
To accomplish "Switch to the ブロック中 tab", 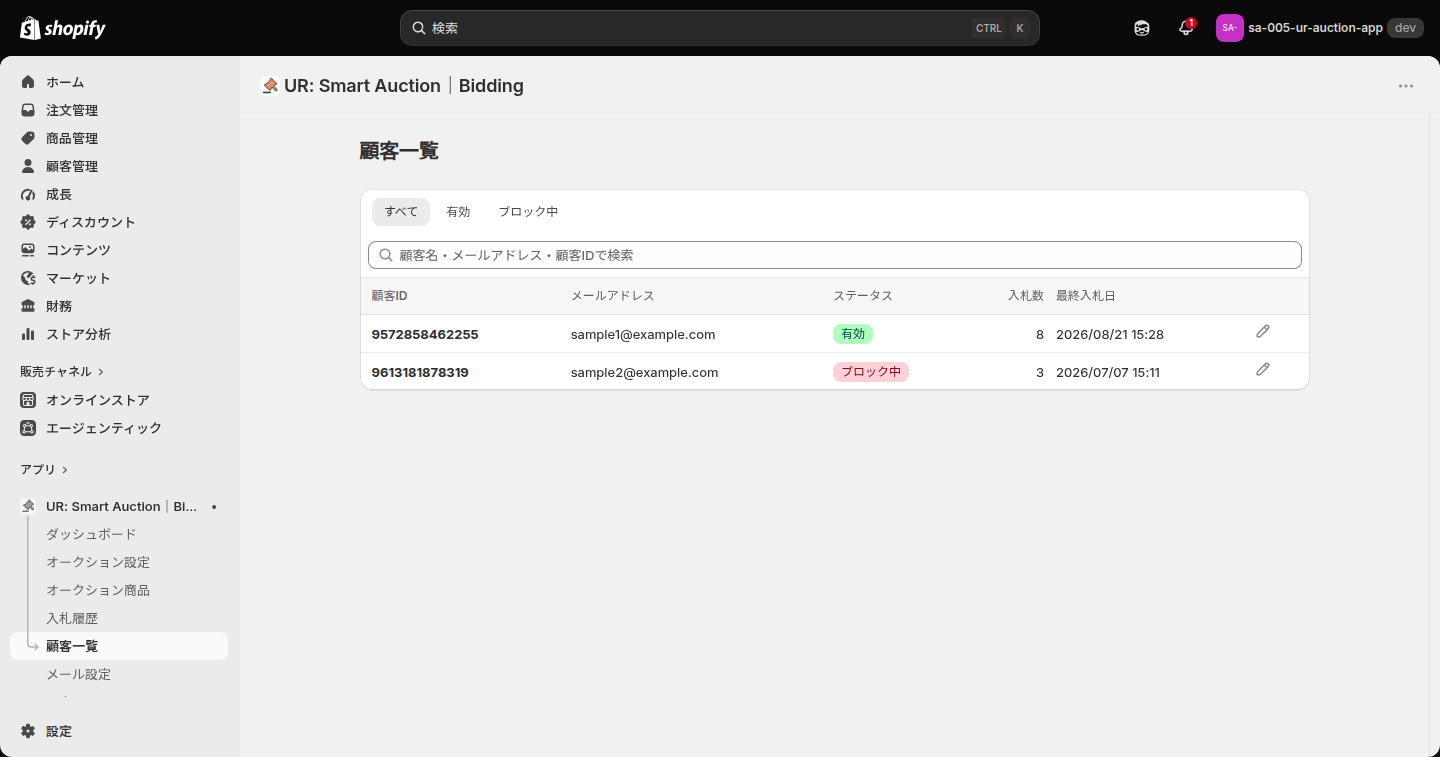I will click(528, 212).
